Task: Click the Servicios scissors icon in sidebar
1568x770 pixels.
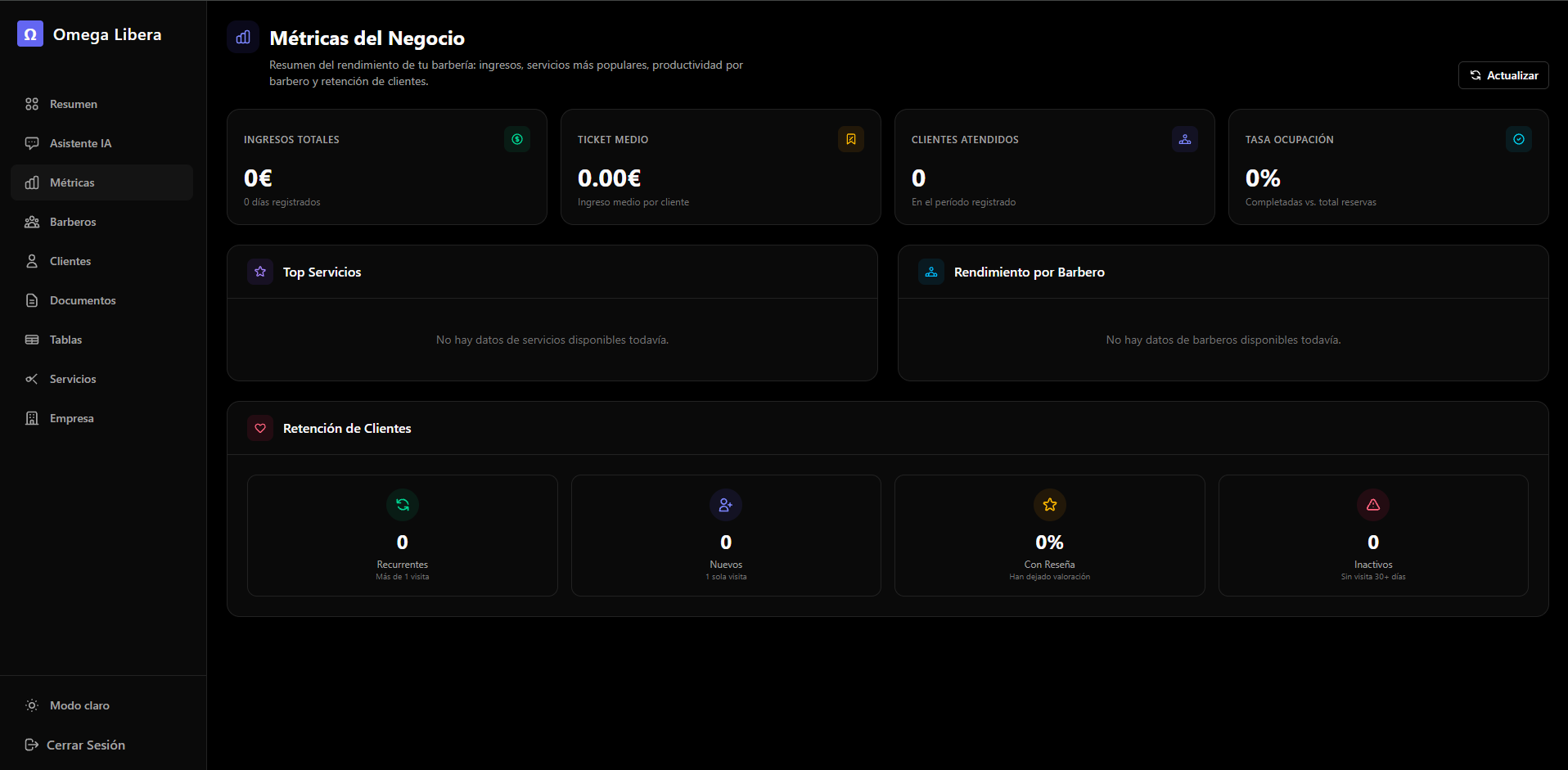Action: point(32,379)
